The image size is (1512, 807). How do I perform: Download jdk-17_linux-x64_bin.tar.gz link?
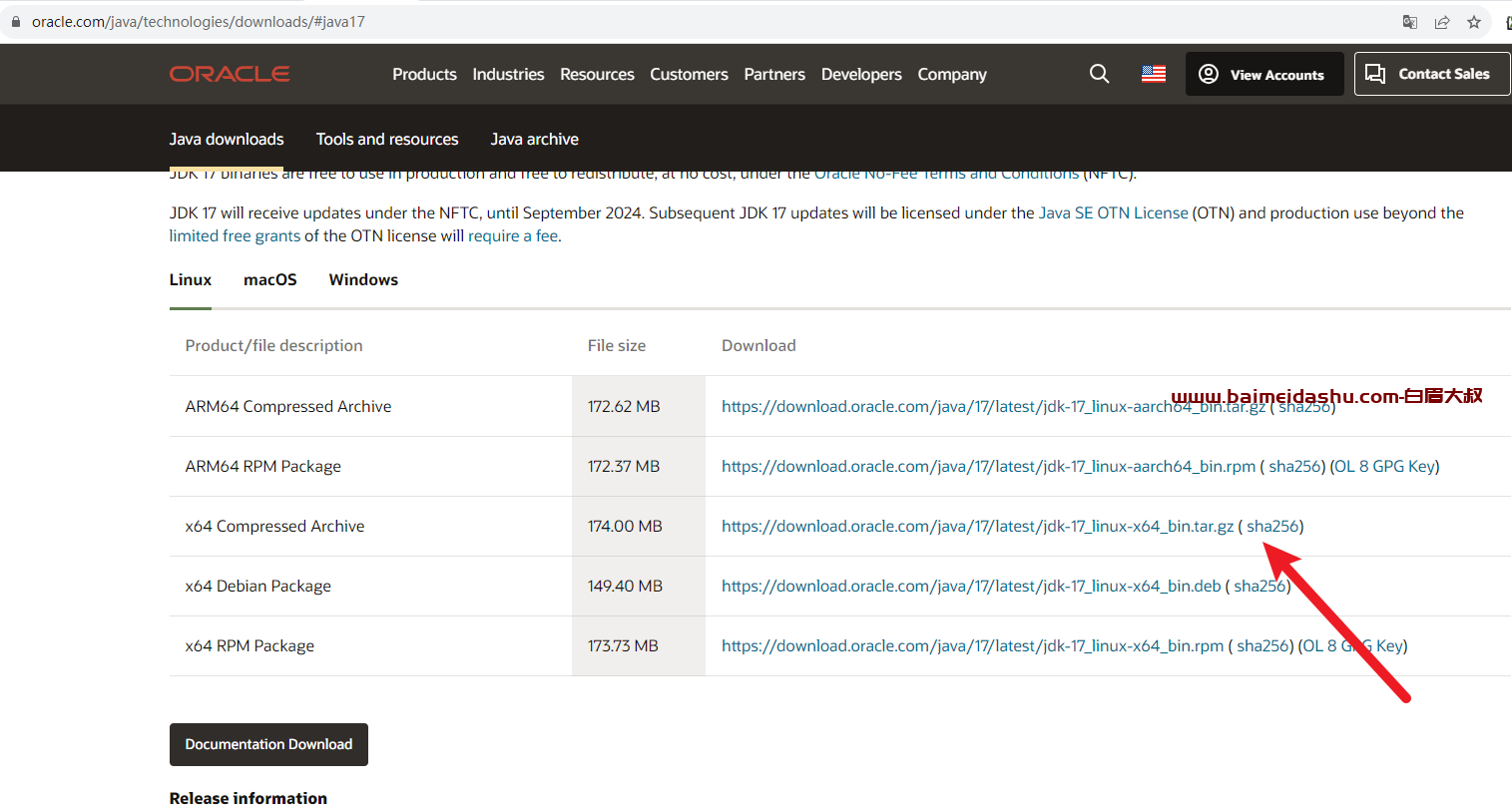[x=977, y=526]
